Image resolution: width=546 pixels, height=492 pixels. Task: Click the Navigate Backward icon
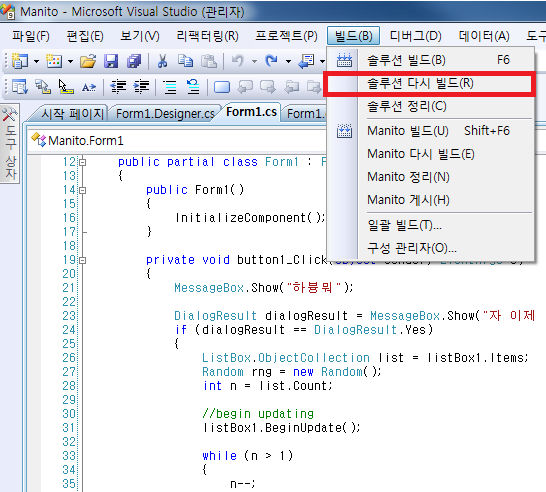pos(306,61)
